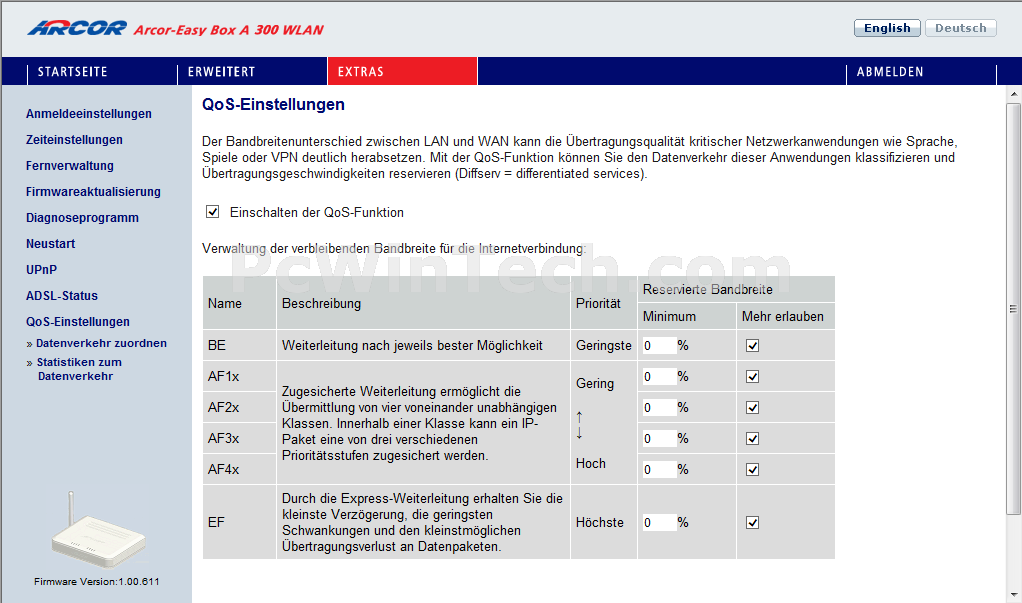The image size is (1022, 603).
Task: Click the 'Firmware Version:1.00.611' text
Action: [96, 581]
